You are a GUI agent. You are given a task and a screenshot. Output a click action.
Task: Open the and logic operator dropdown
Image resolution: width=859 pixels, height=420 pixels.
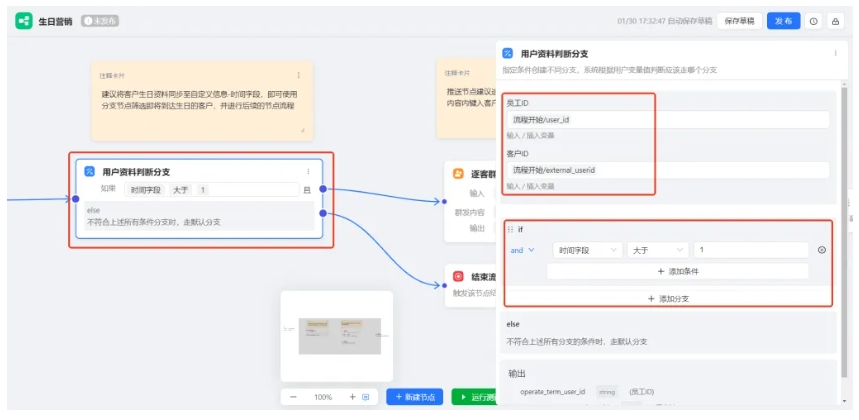522,250
